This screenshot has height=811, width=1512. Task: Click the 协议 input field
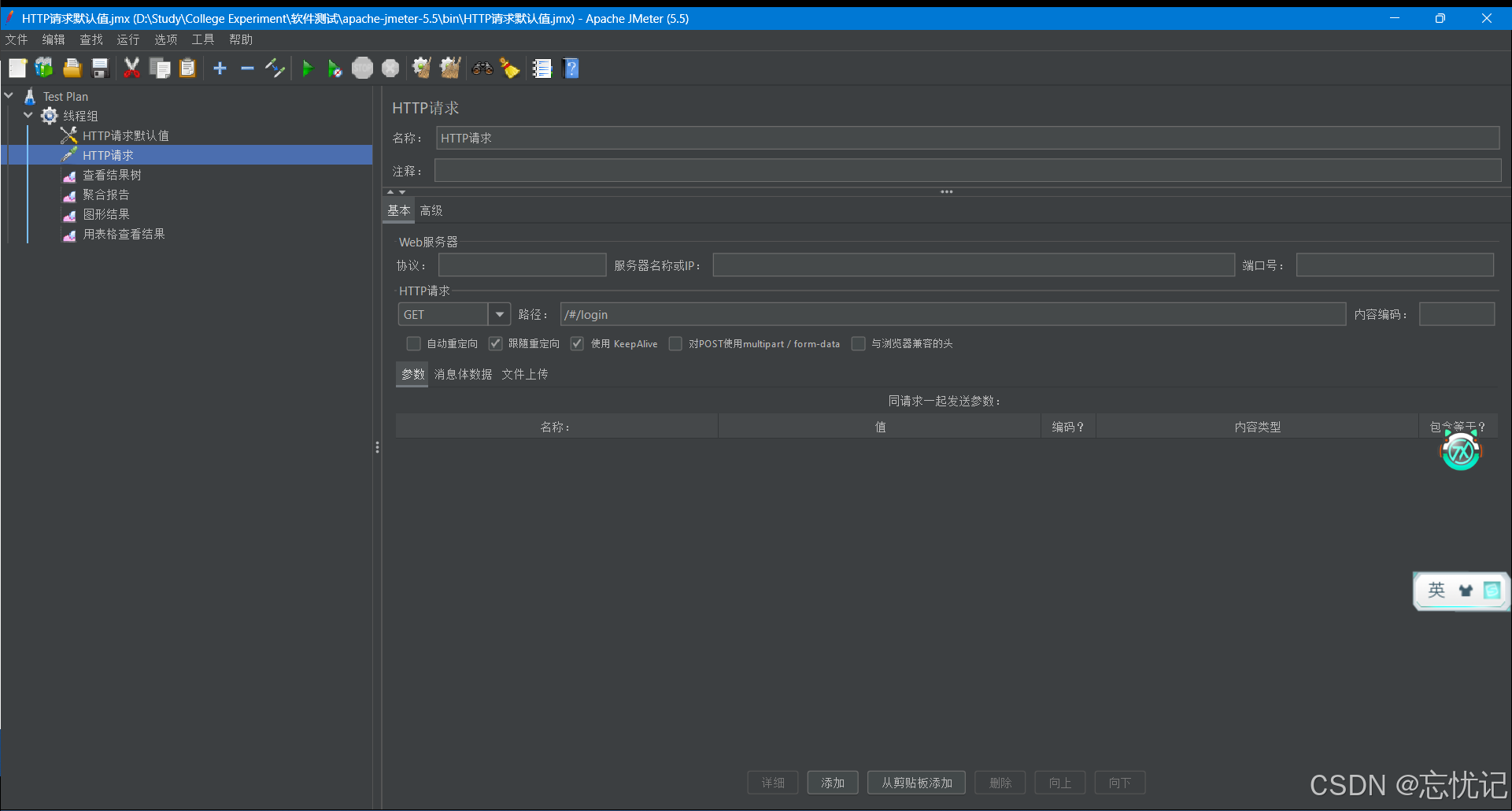pyautogui.click(x=522, y=265)
